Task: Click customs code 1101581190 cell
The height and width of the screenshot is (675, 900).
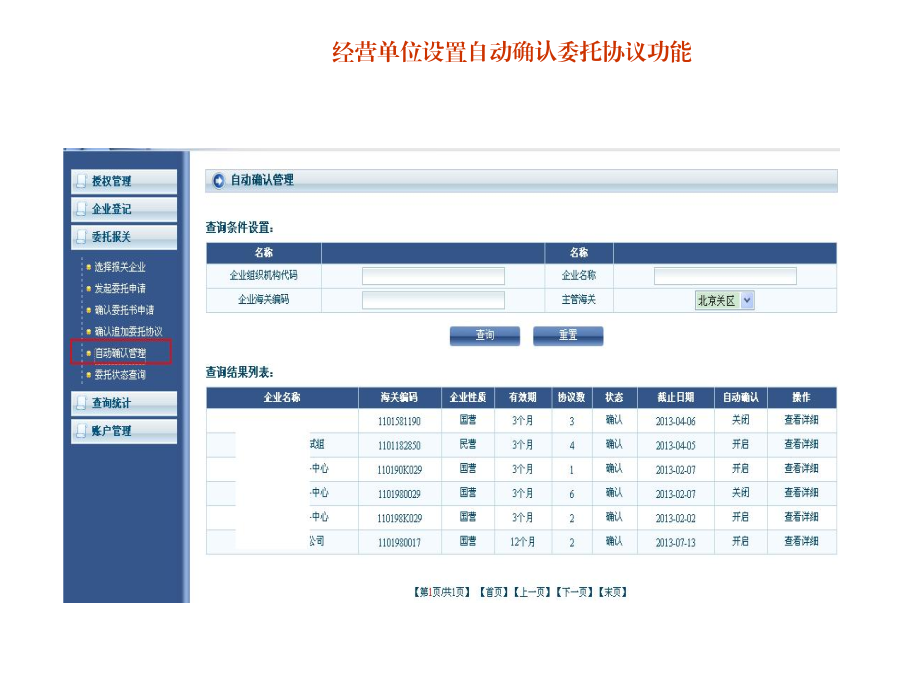Action: coord(399,421)
